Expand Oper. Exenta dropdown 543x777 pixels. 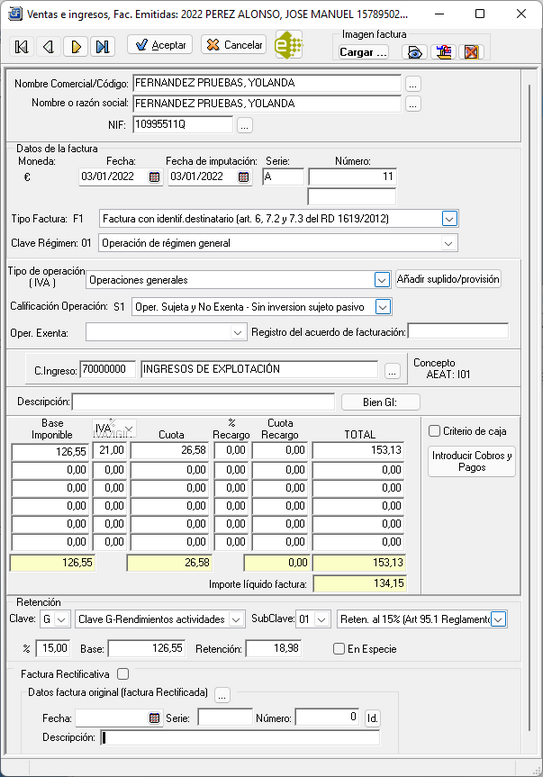click(x=237, y=333)
